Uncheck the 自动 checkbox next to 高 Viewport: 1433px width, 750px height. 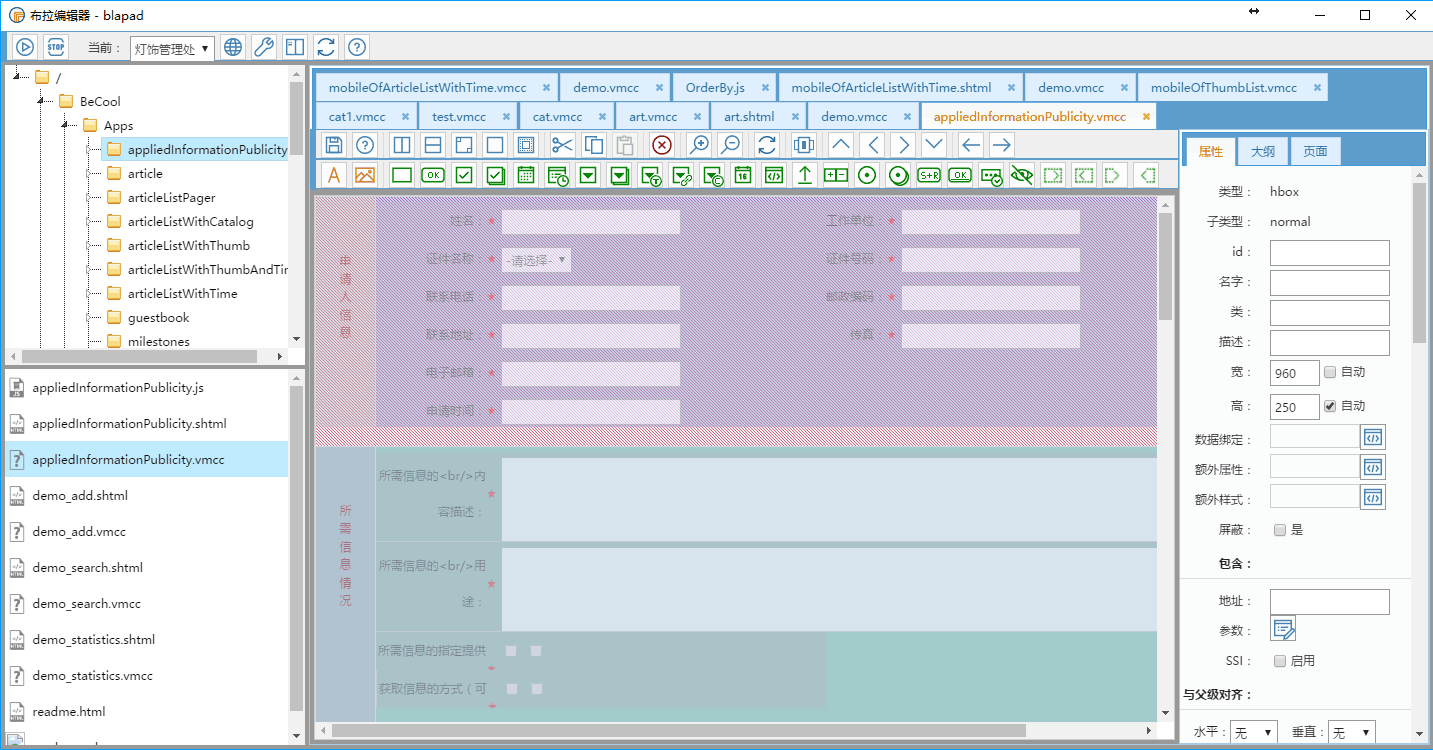tap(1330, 406)
